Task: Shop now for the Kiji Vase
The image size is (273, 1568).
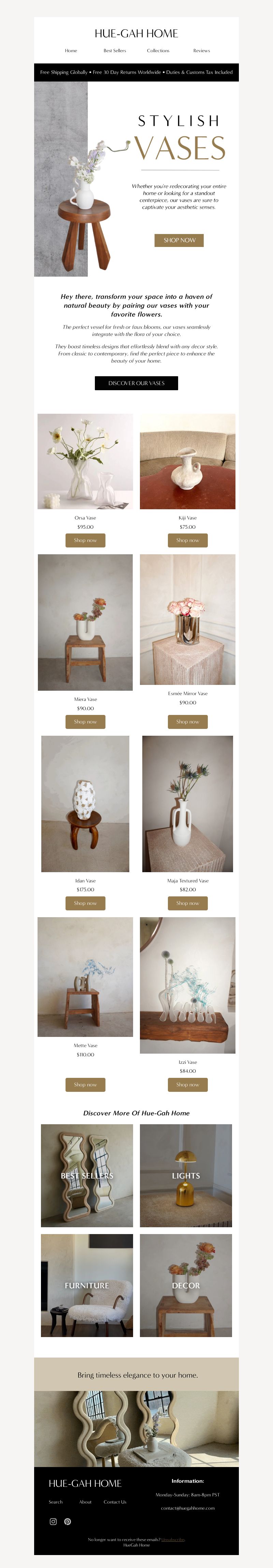Action: point(188,540)
